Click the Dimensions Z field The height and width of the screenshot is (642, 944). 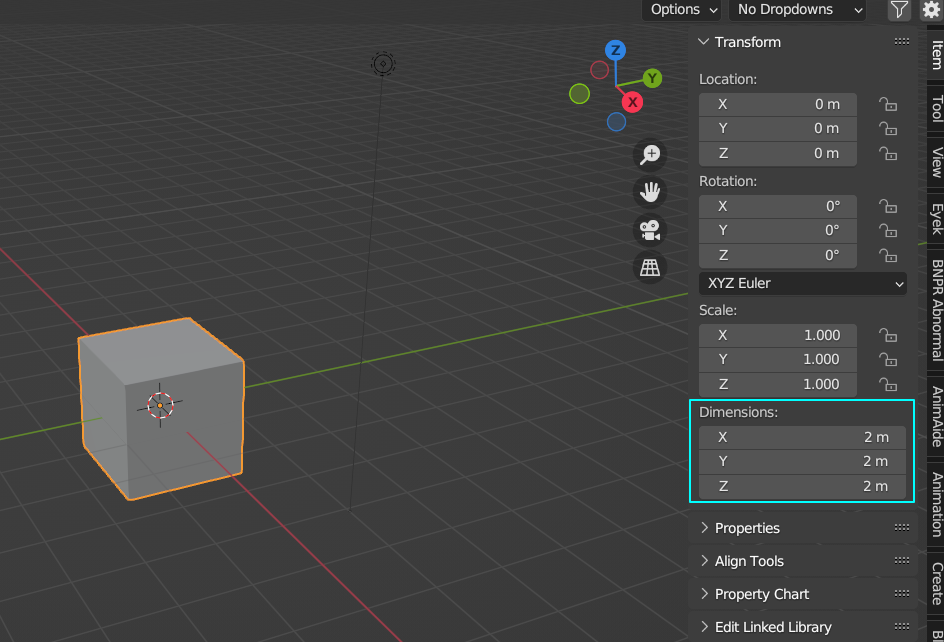(x=803, y=487)
